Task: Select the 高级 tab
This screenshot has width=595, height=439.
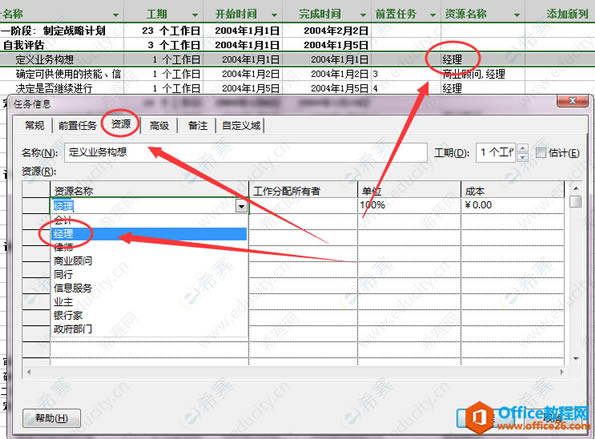Action: [x=159, y=125]
